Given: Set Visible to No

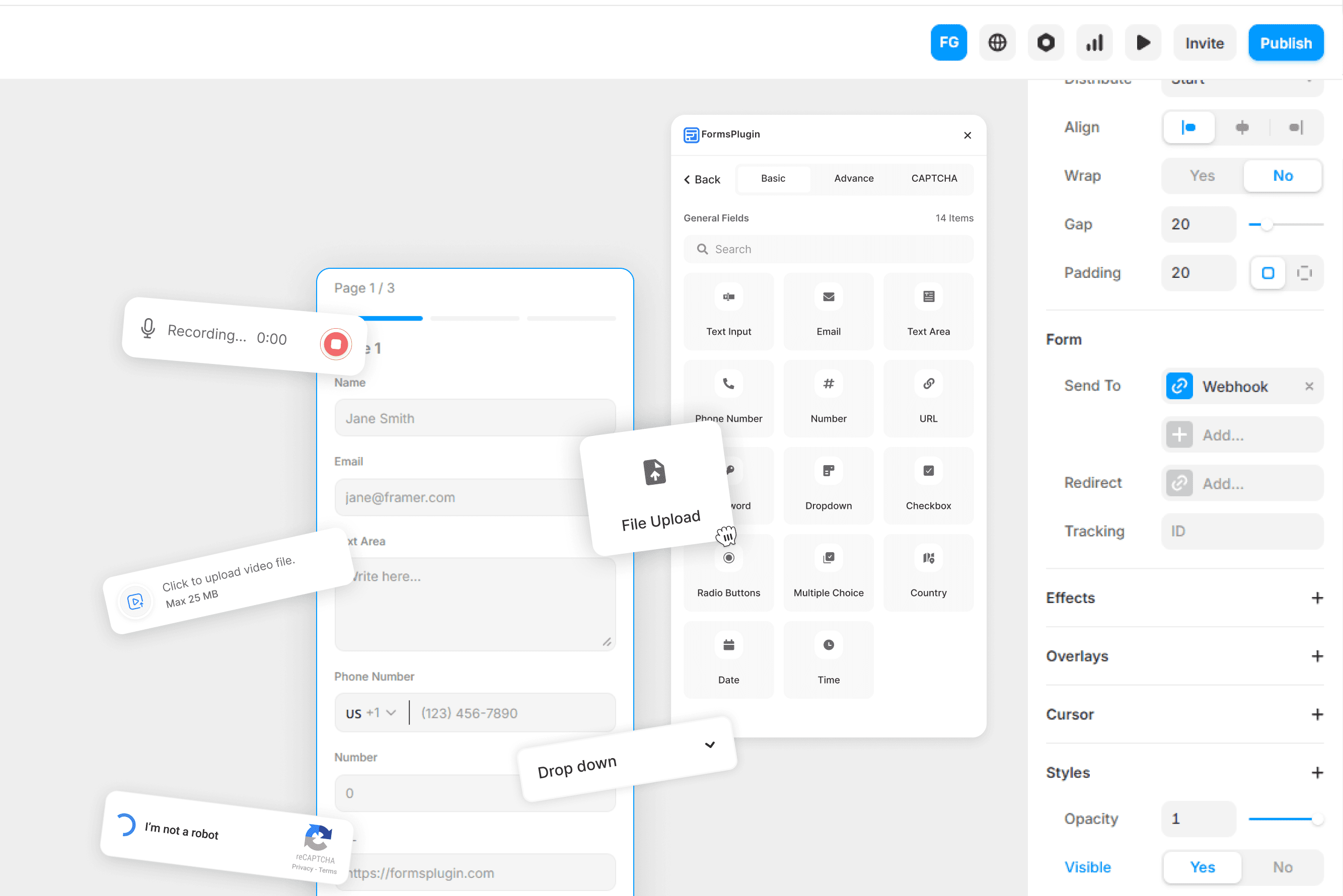Looking at the screenshot, I should pos(1282,867).
